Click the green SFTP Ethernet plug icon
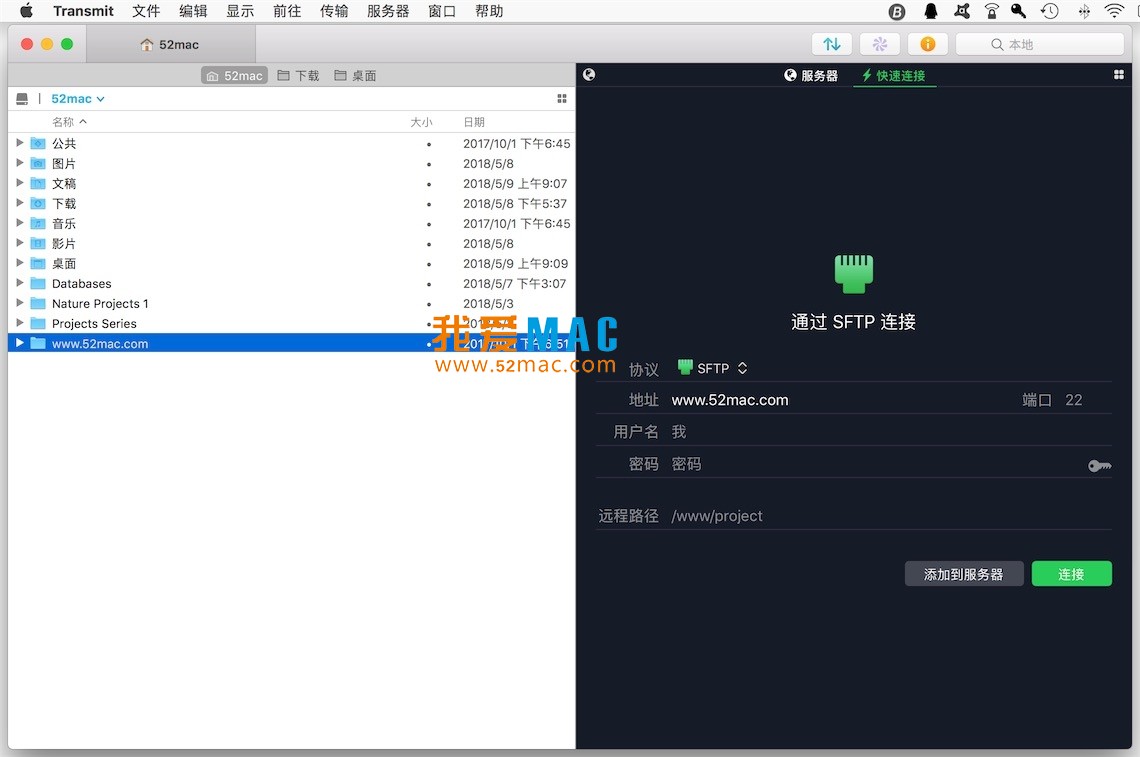 coord(854,274)
